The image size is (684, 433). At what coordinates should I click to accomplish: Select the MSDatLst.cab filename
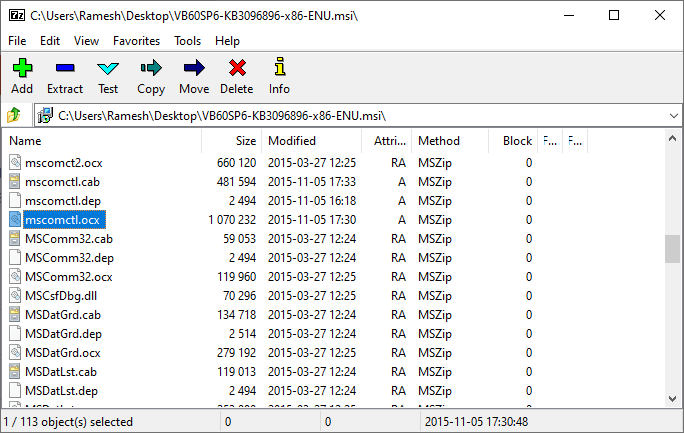[x=61, y=372]
